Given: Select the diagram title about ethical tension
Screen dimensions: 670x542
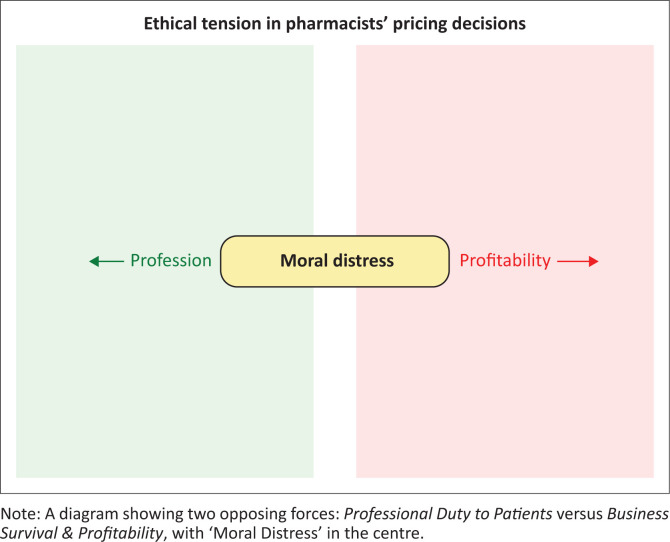Looking at the screenshot, I should (335, 24).
